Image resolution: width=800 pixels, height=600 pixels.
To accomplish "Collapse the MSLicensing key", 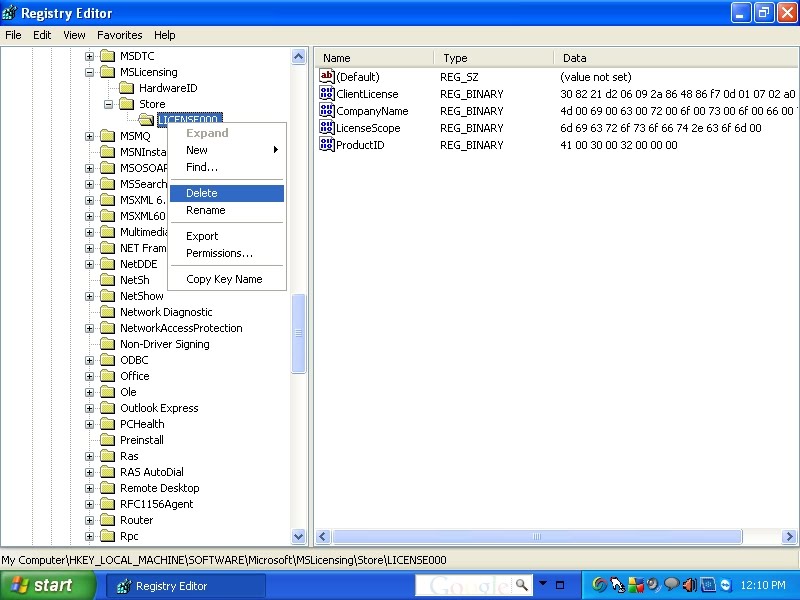I will (89, 72).
